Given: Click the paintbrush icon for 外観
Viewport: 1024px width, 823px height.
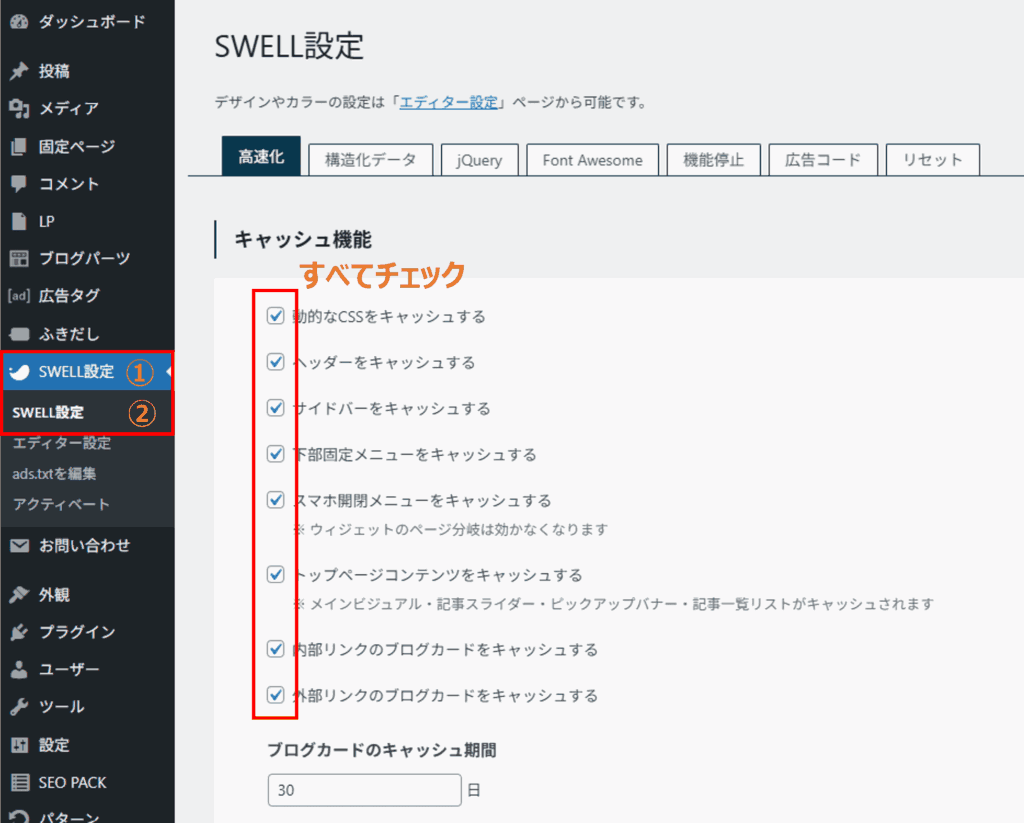Looking at the screenshot, I should 18,595.
